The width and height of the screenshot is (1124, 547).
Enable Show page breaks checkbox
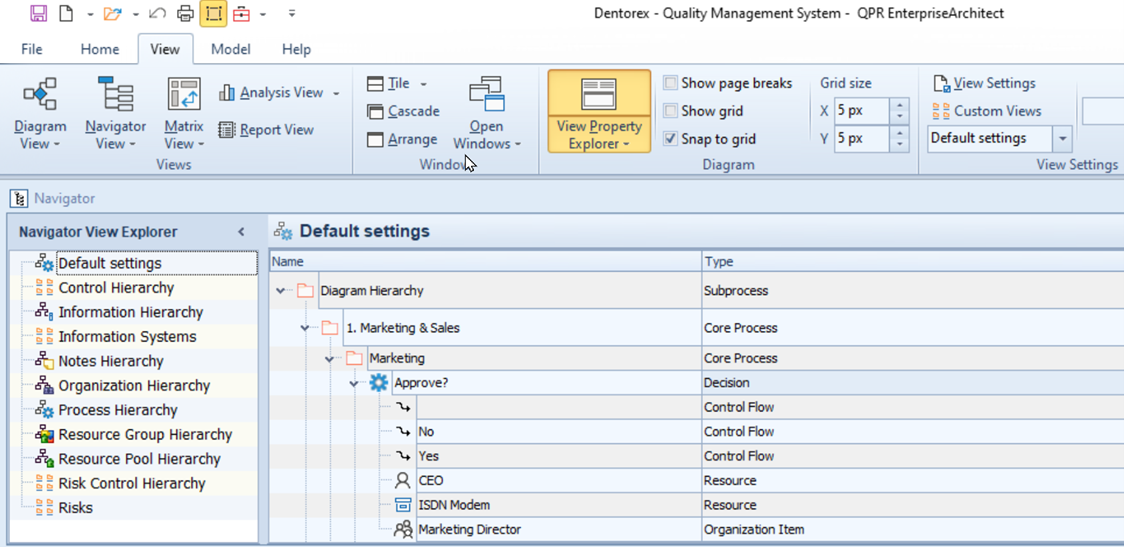pos(670,83)
